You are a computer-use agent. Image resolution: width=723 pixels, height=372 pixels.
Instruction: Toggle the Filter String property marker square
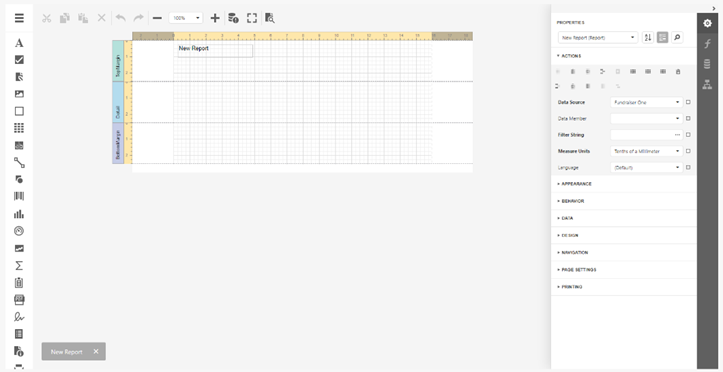click(x=688, y=135)
